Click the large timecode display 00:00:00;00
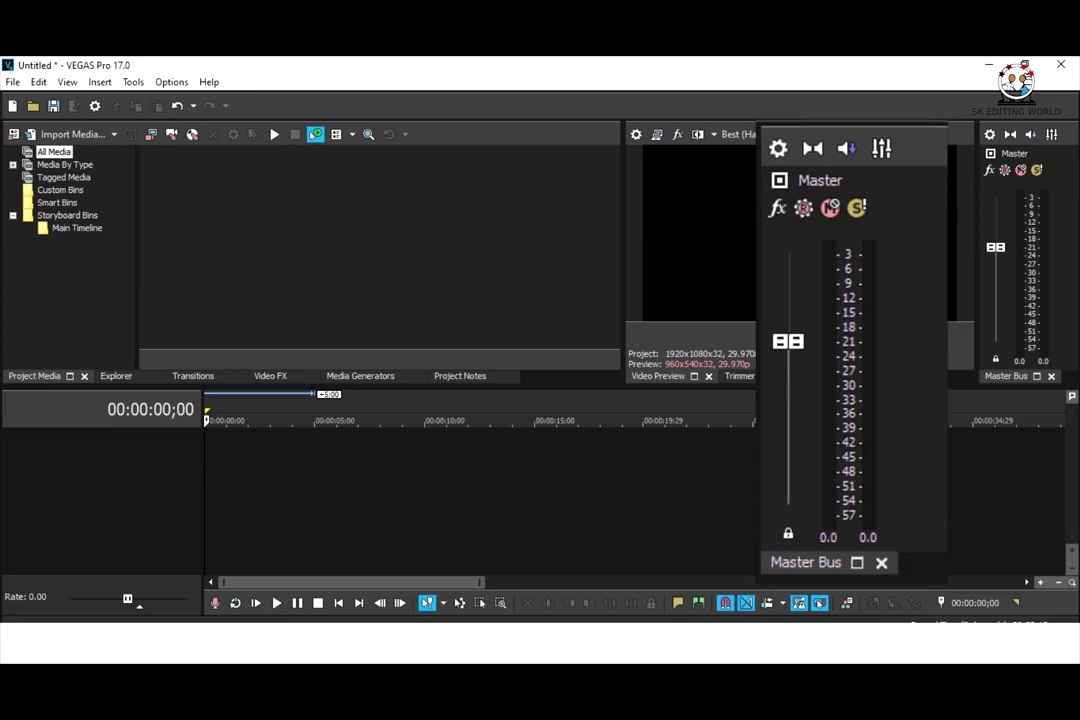This screenshot has width=1080, height=720. click(x=150, y=409)
